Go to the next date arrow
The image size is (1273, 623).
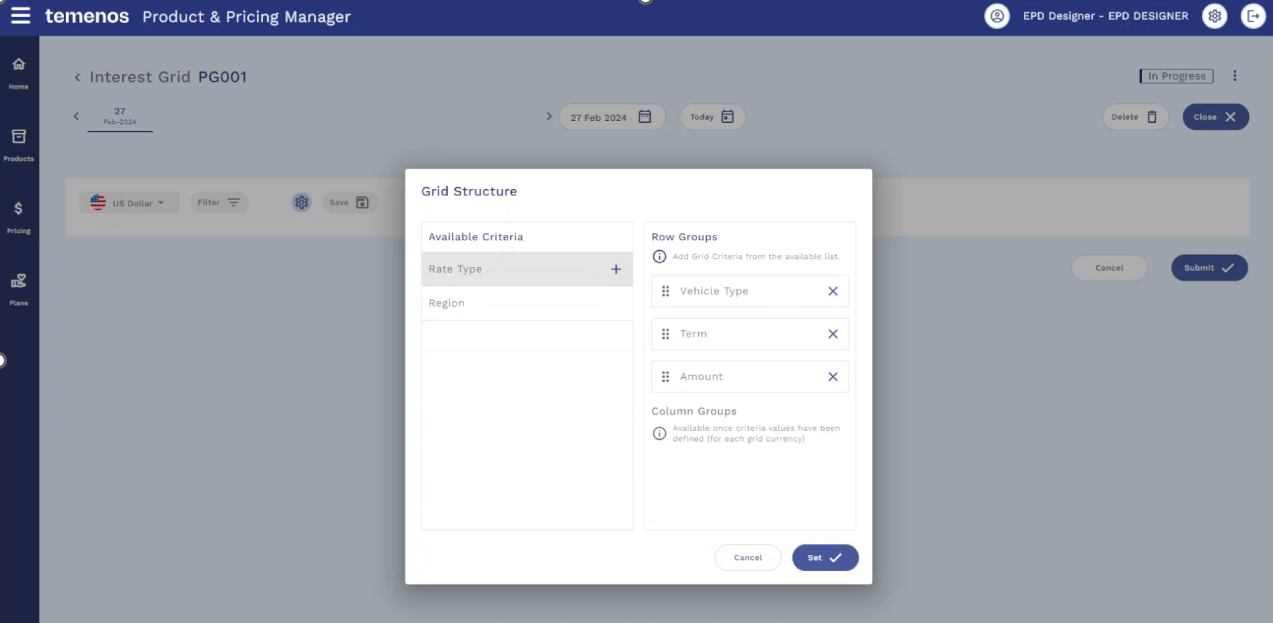click(549, 116)
